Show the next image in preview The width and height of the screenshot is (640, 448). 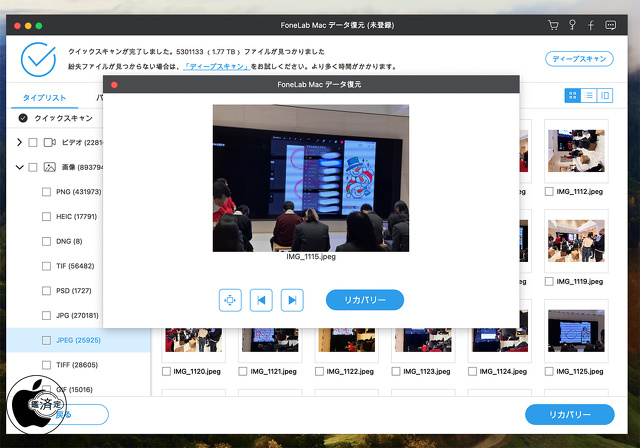[292, 300]
